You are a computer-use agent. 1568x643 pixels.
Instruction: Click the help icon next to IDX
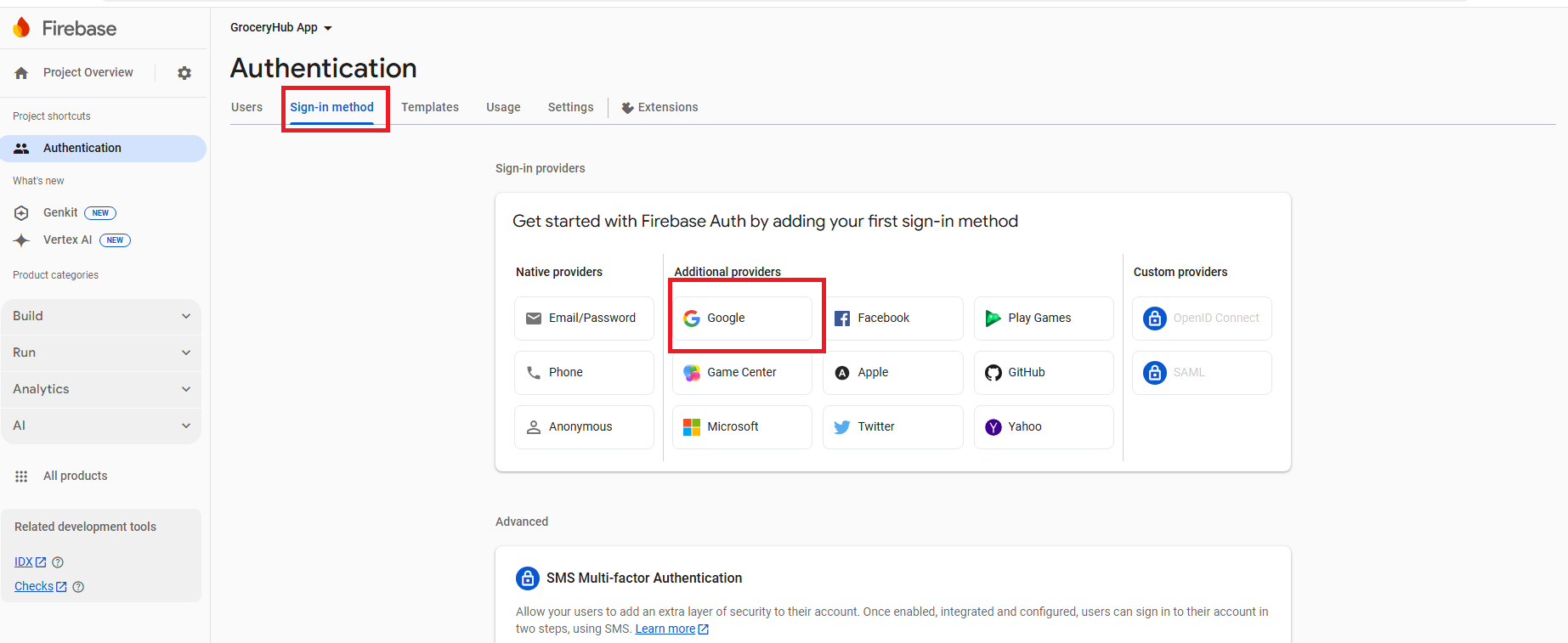tap(58, 562)
